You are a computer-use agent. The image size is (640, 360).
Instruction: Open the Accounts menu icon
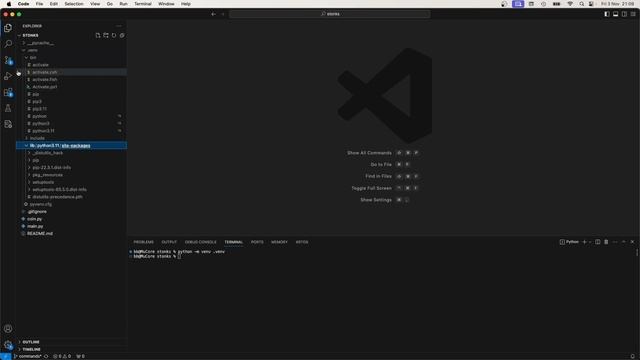click(8, 329)
